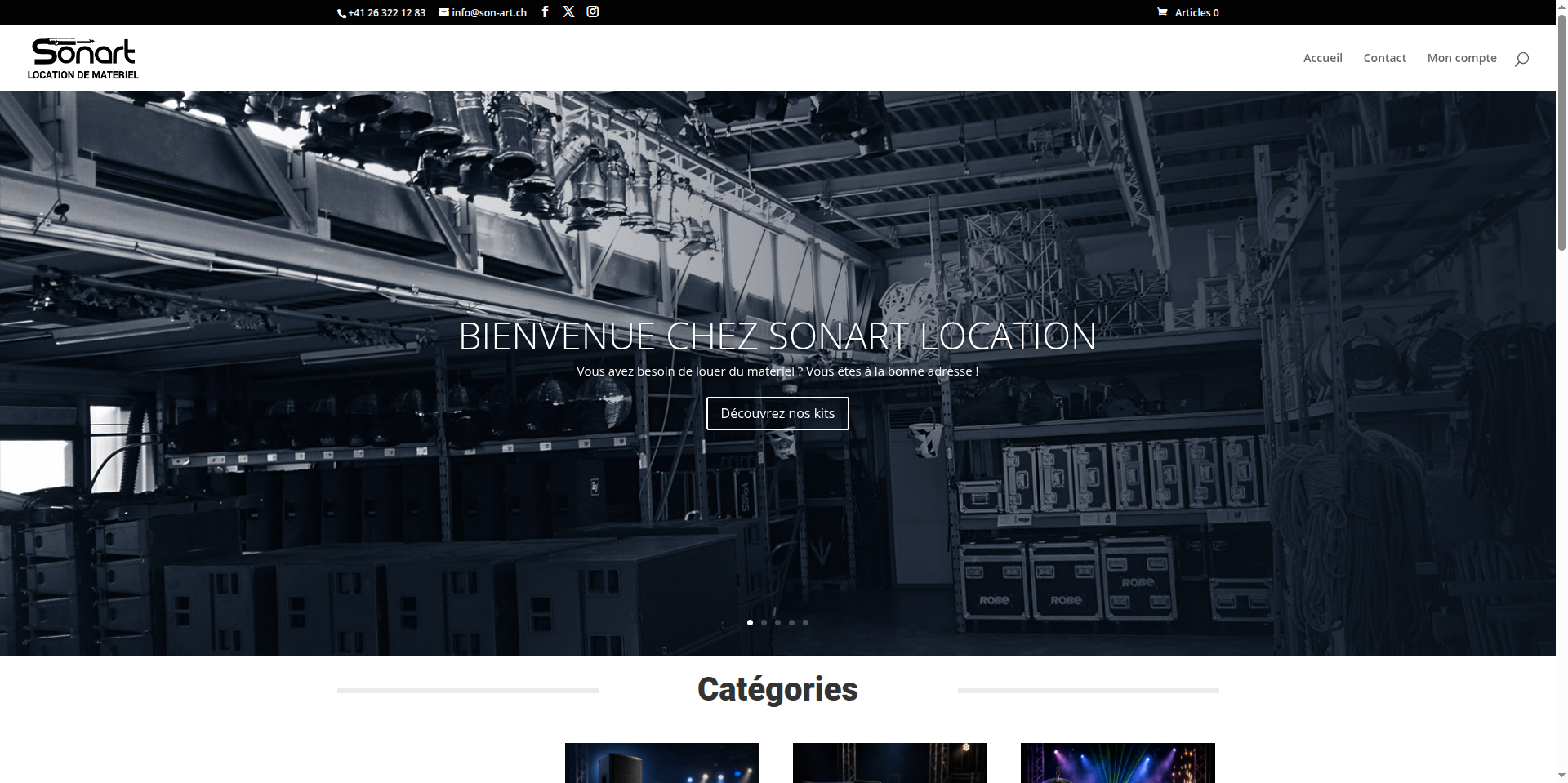Click the shopping cart icon

pos(1162,12)
